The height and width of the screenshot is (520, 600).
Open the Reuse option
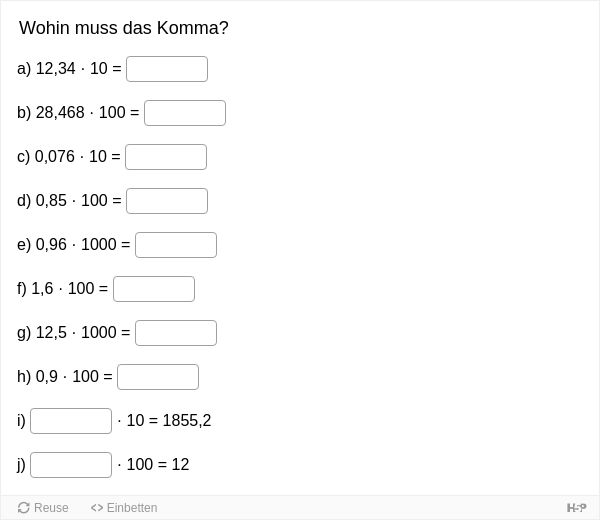pyautogui.click(x=43, y=508)
